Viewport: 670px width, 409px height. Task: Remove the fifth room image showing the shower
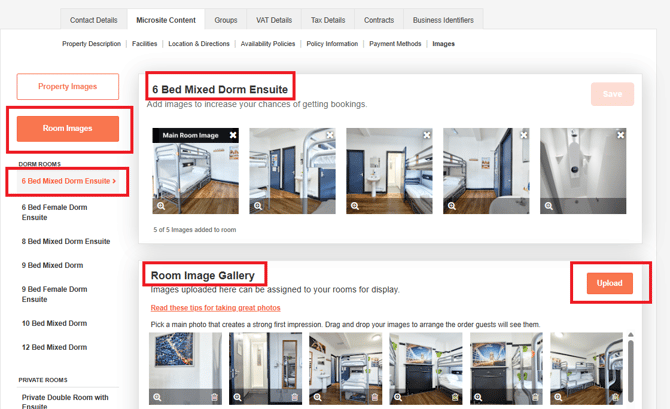(x=621, y=134)
